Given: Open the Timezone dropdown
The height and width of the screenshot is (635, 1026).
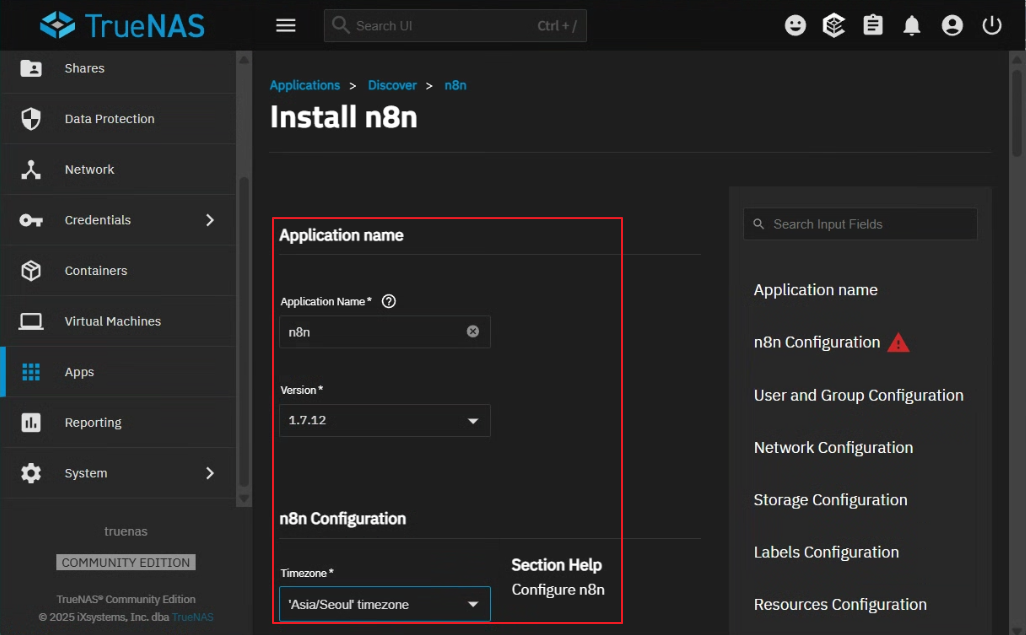Looking at the screenshot, I should click(x=385, y=604).
